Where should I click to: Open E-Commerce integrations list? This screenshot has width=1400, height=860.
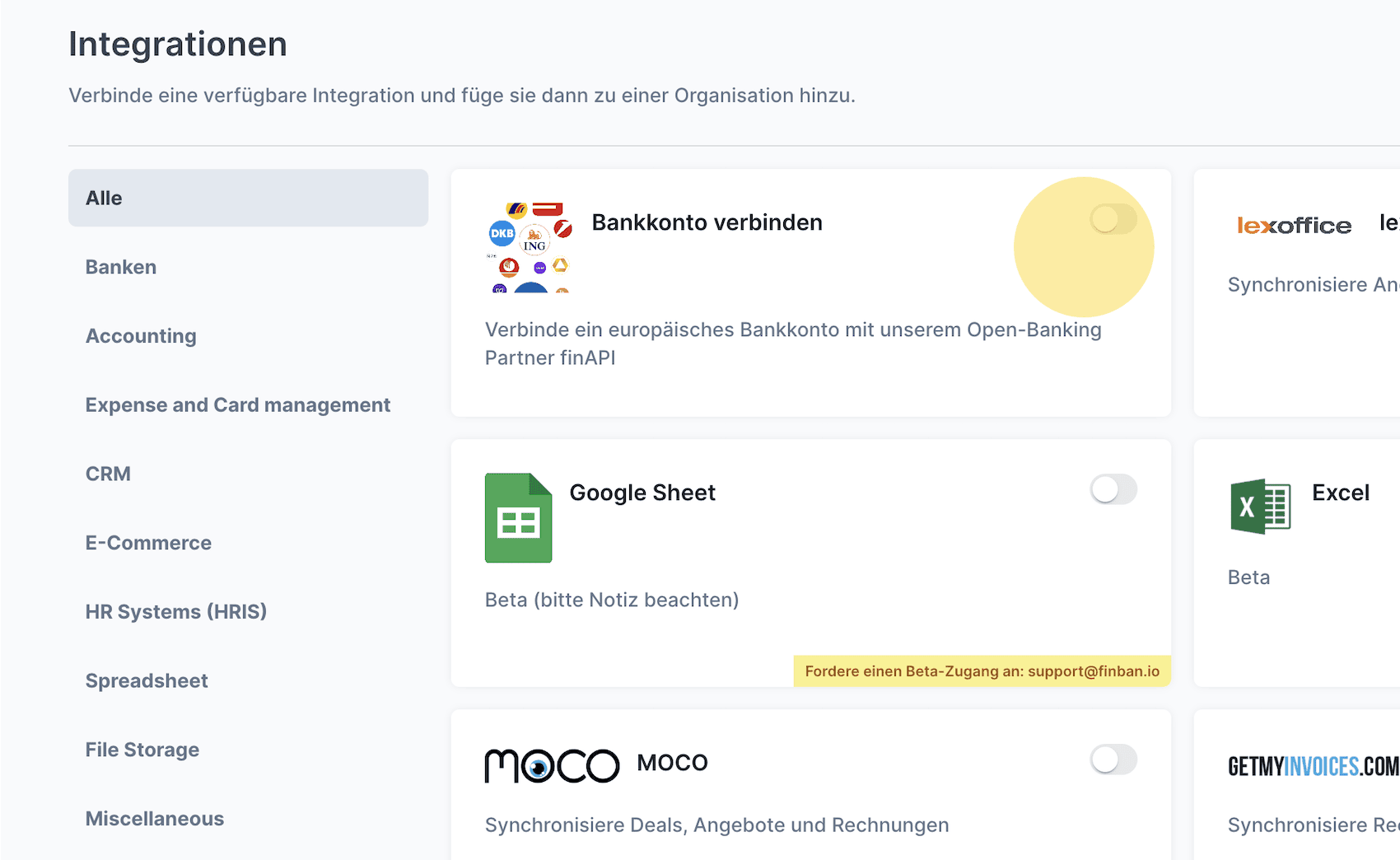coord(148,543)
